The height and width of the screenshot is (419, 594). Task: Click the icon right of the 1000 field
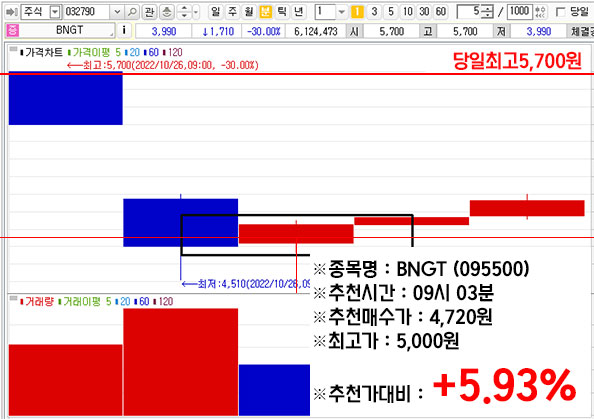[x=541, y=12]
